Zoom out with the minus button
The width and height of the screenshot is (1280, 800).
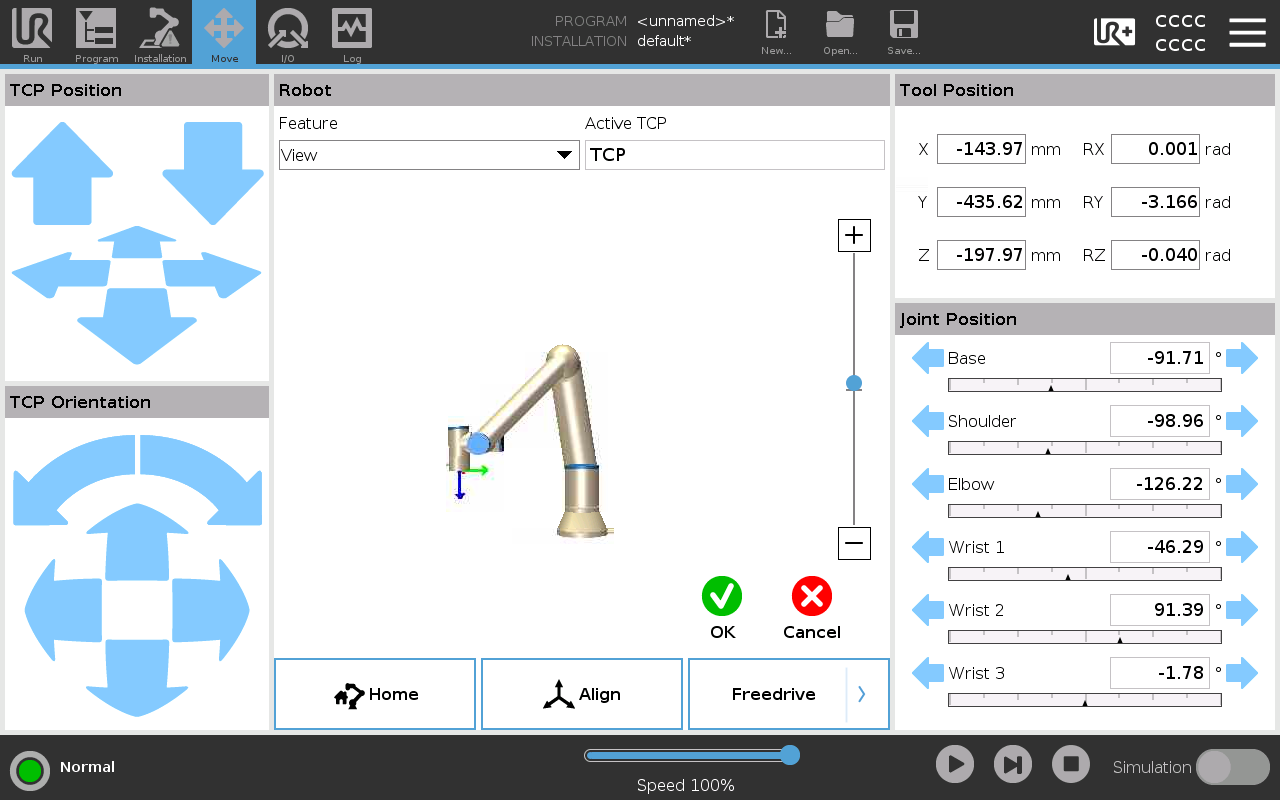click(854, 544)
